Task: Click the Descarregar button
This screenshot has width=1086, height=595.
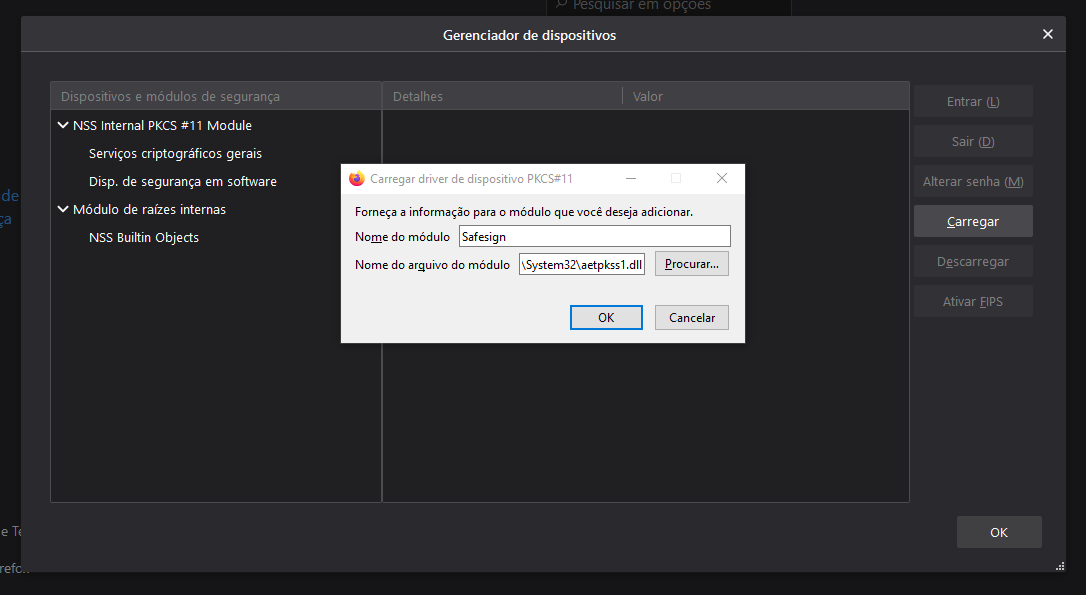Action: 972,261
